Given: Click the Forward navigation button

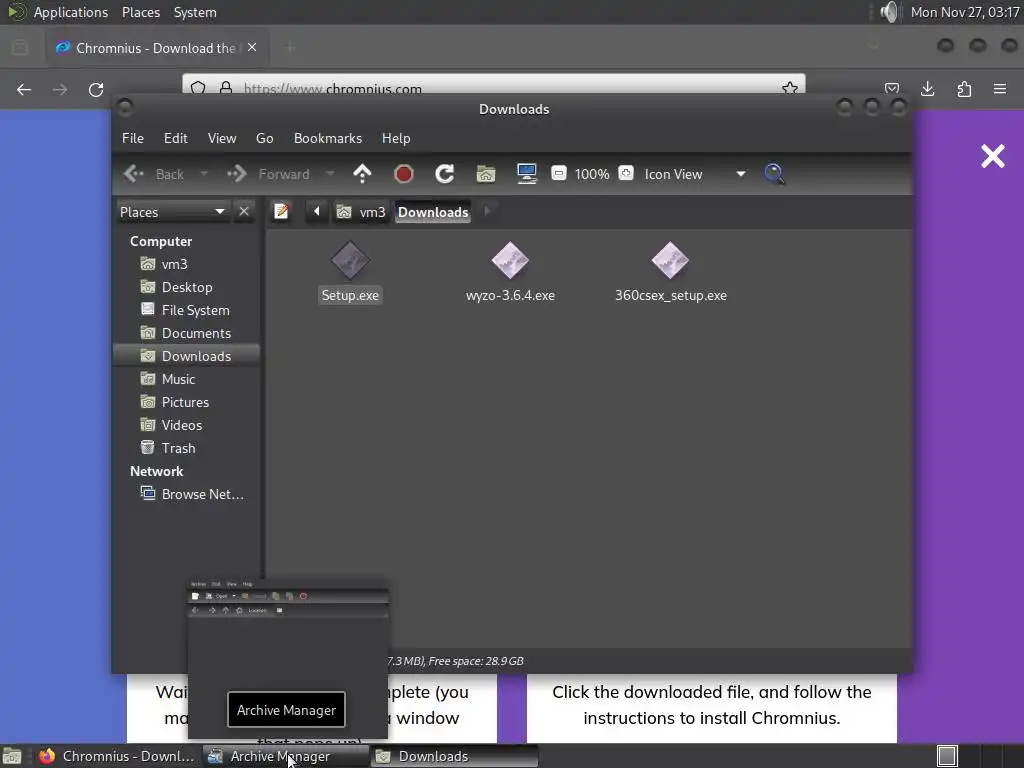Looking at the screenshot, I should pos(269,174).
